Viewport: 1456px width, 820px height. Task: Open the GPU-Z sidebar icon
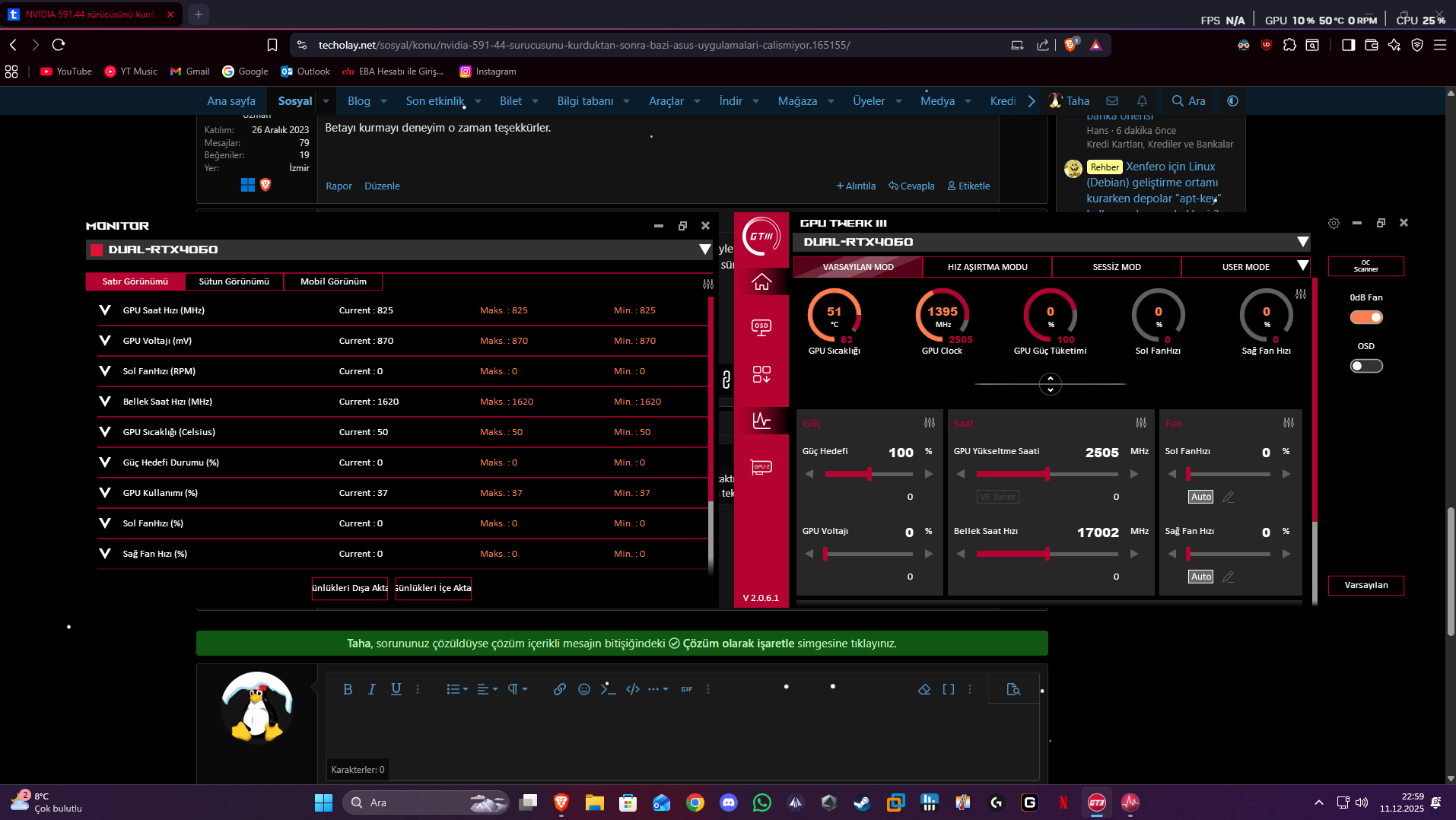(761, 467)
